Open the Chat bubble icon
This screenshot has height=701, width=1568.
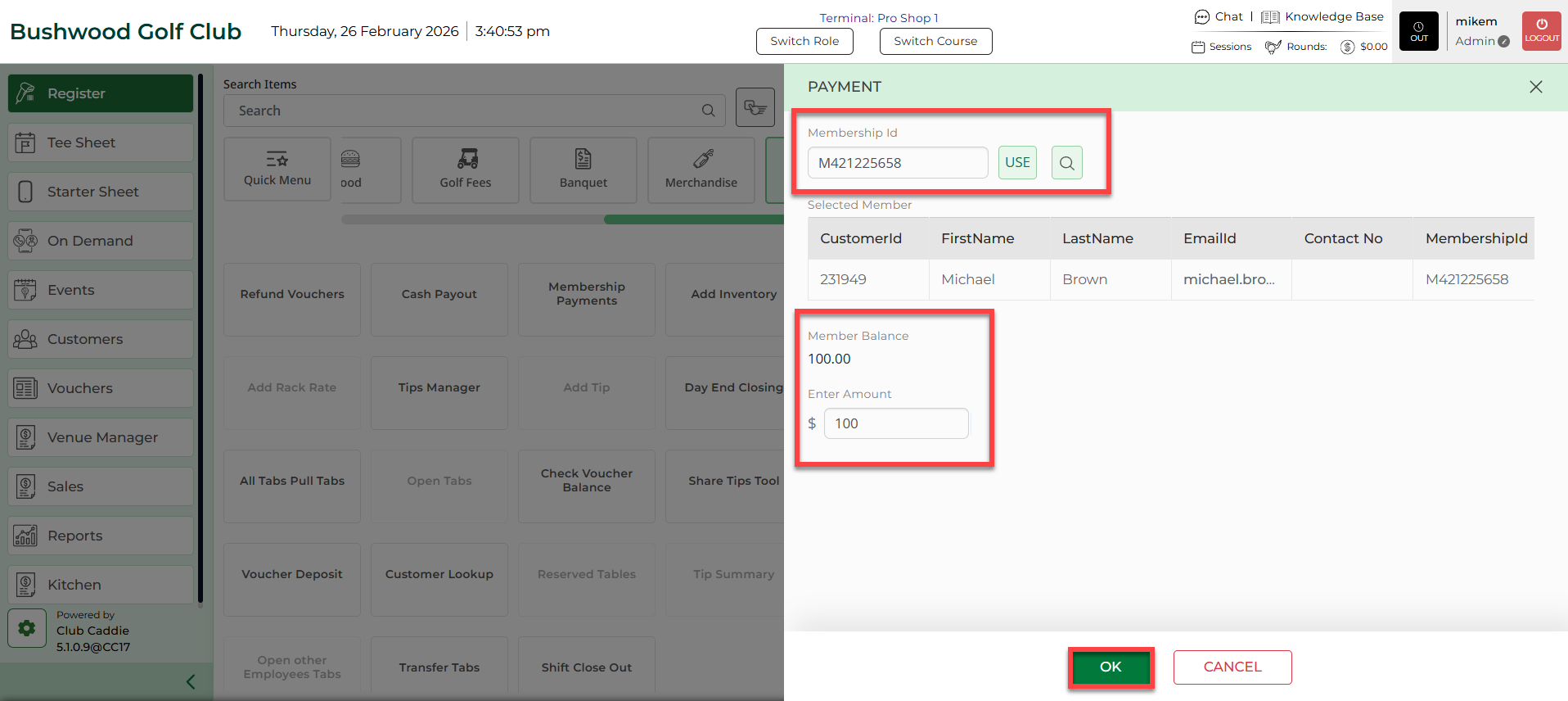pos(1201,17)
